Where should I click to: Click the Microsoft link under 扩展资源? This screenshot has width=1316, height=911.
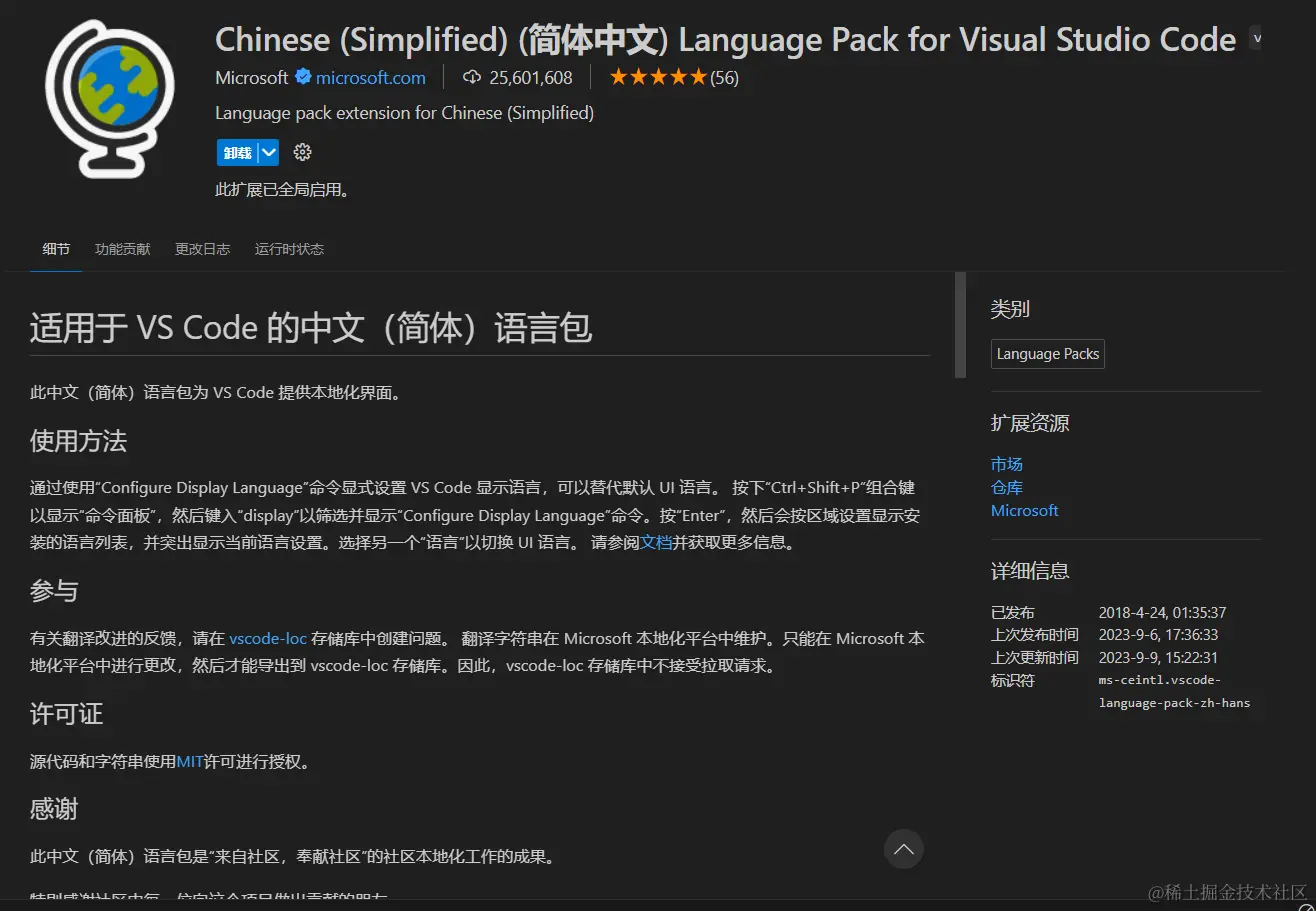point(1025,510)
